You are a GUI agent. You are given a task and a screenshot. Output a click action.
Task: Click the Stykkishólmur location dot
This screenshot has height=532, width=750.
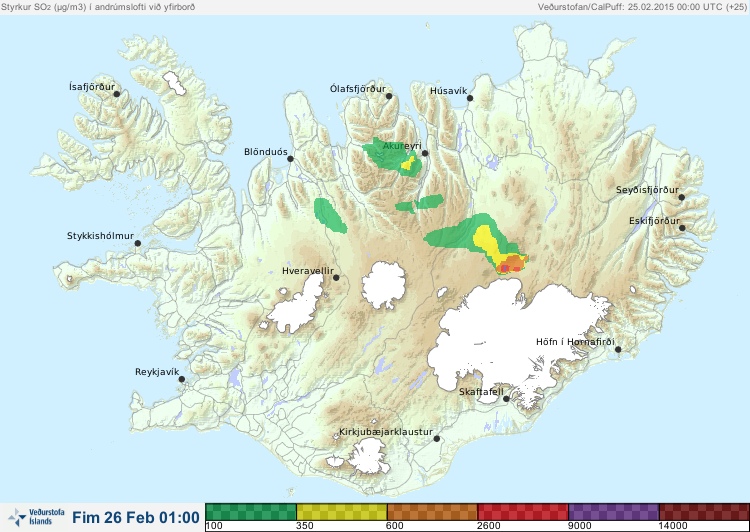pyautogui.click(x=138, y=244)
